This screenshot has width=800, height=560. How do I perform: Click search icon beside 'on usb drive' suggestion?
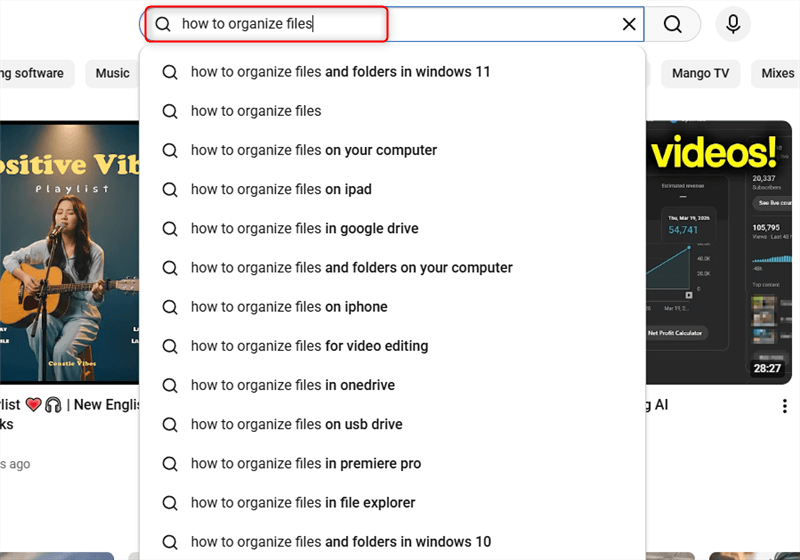tap(170, 425)
